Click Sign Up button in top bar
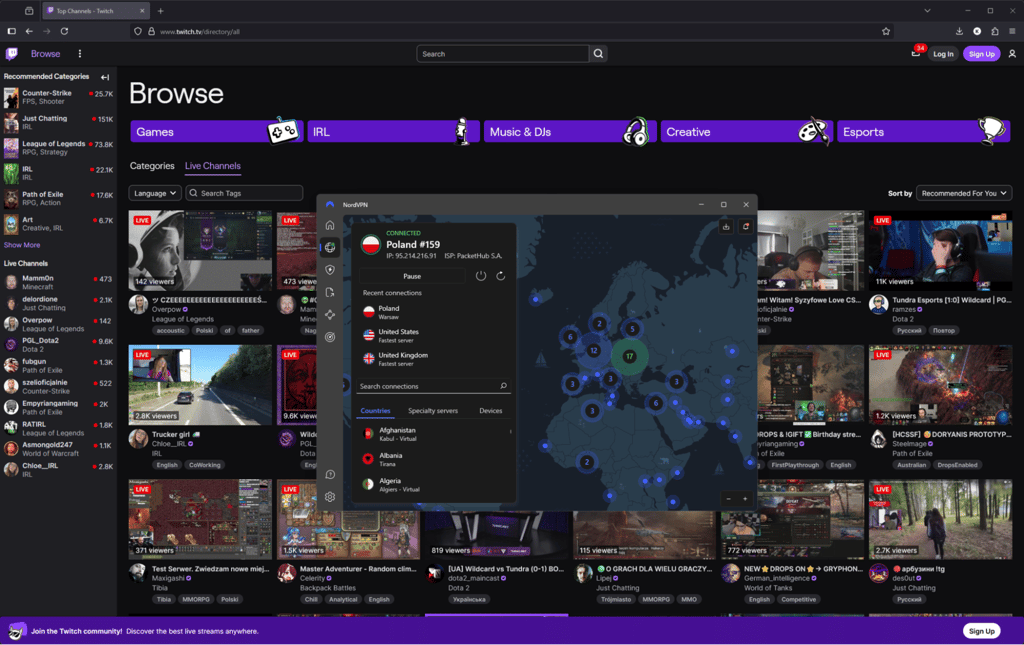 click(x=981, y=54)
